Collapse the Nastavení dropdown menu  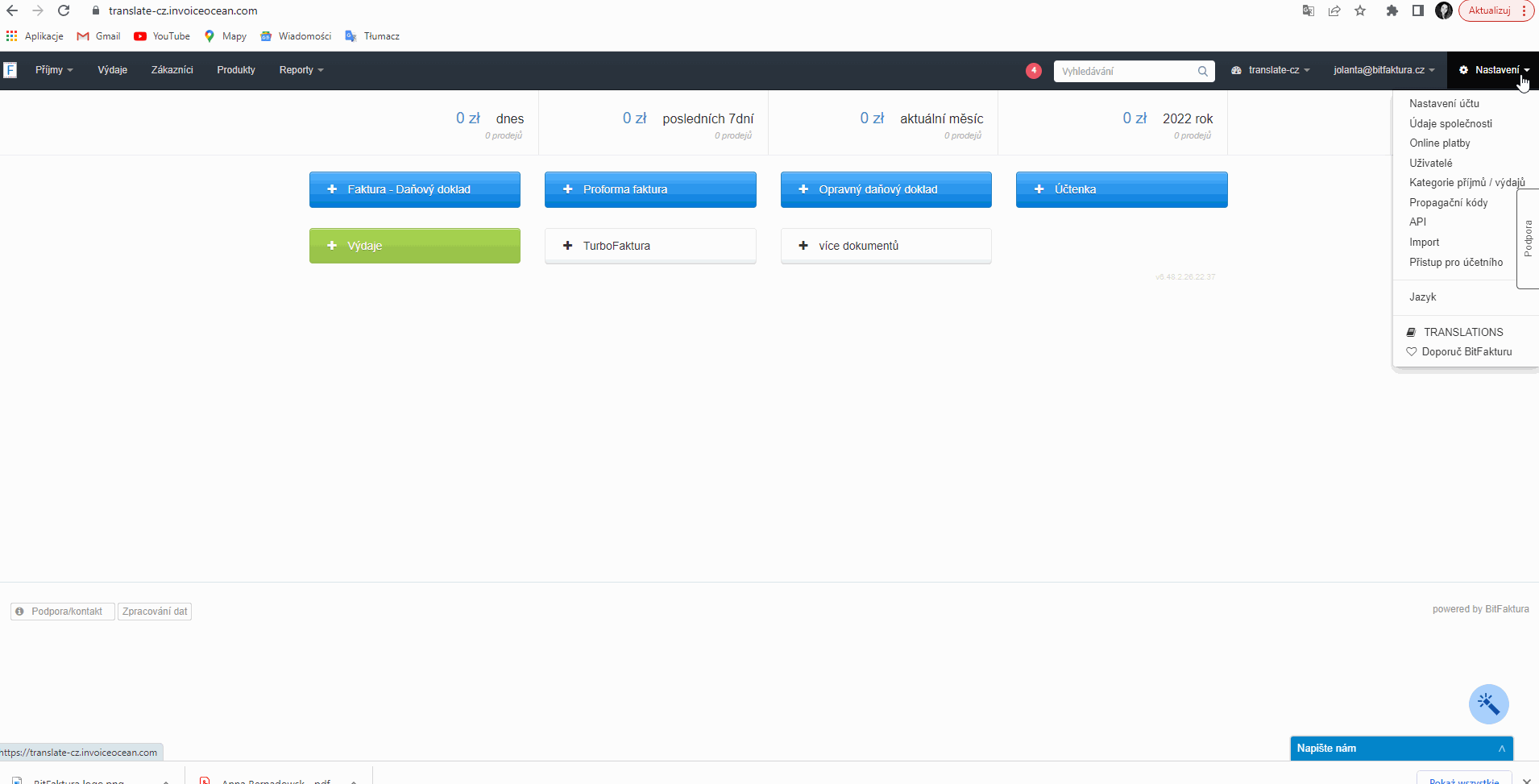(1494, 70)
